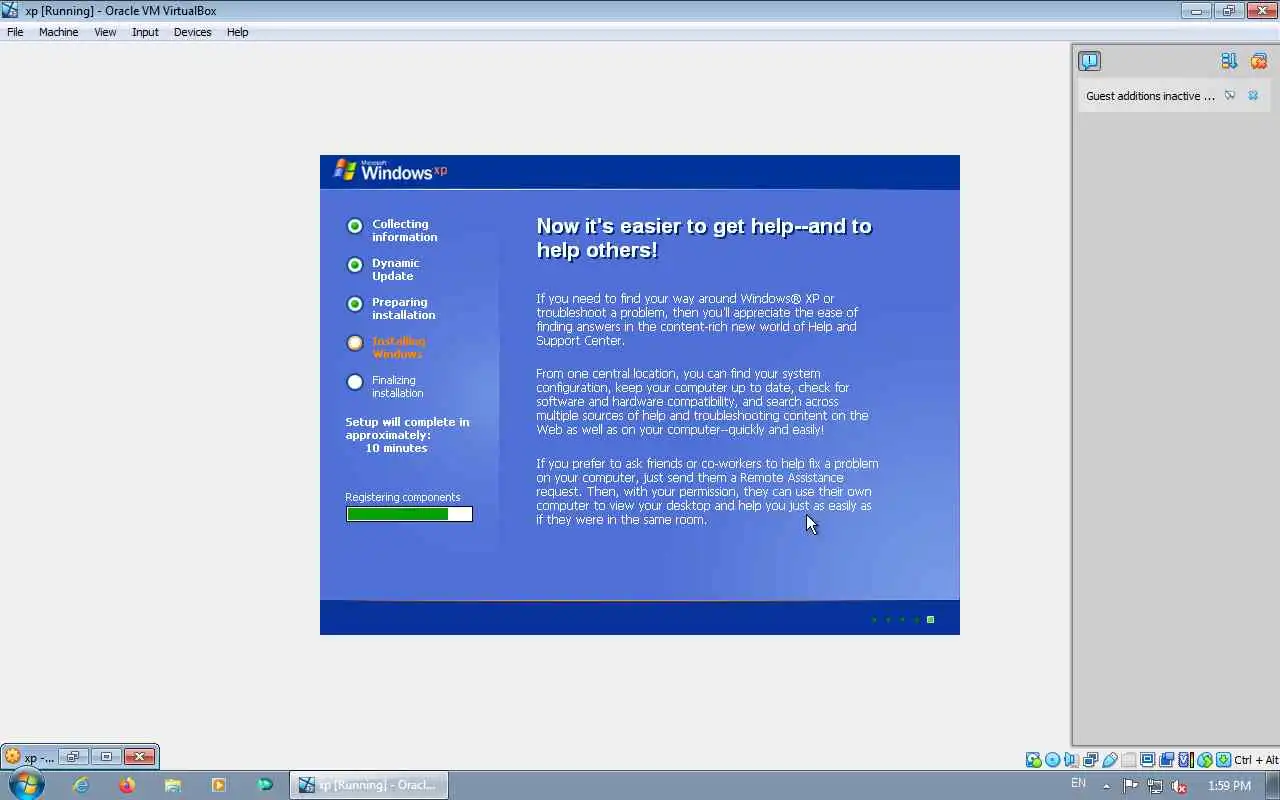
Task: Show hidden system tray icons
Action: point(1106,786)
